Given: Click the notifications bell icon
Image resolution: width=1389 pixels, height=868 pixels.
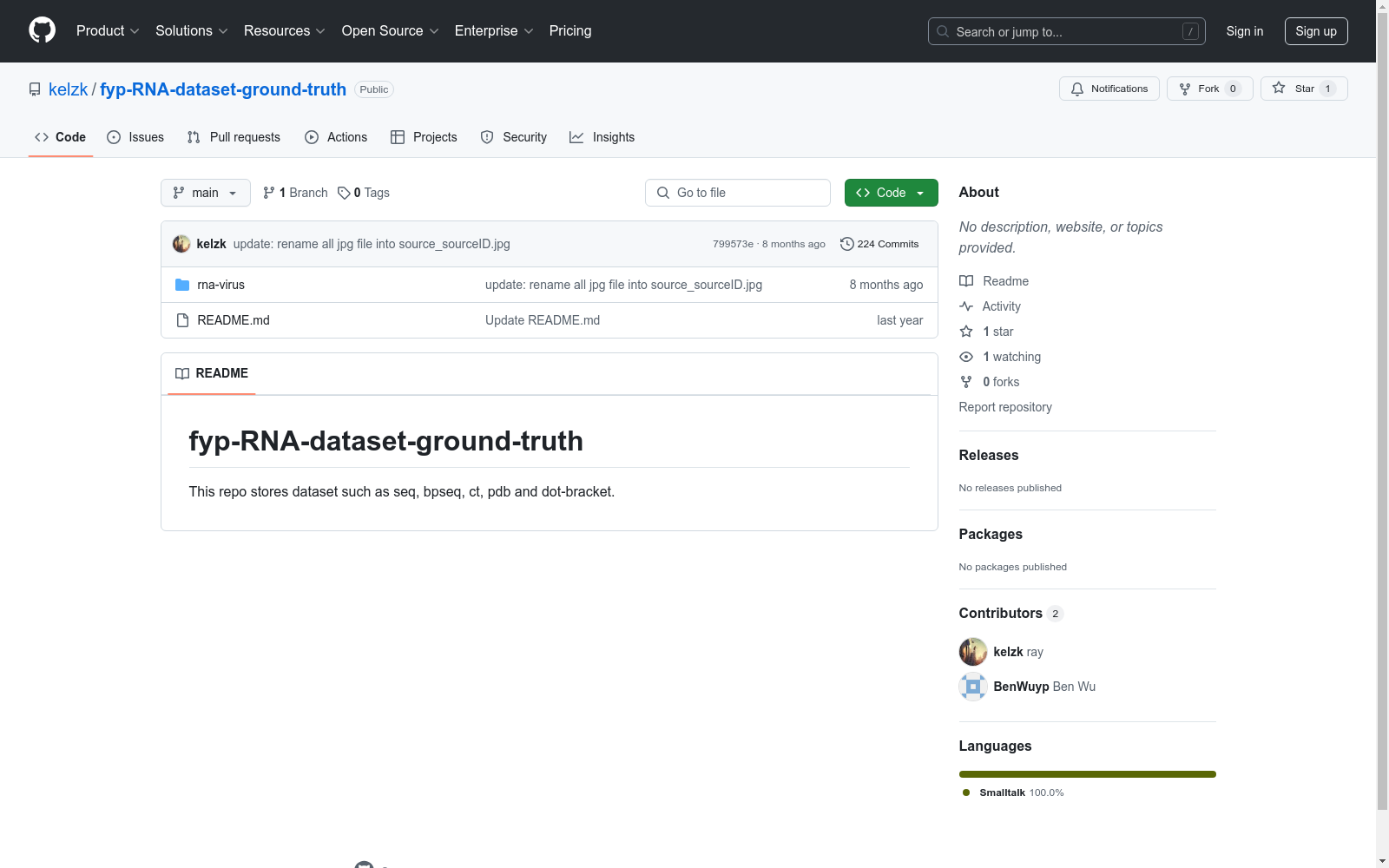Looking at the screenshot, I should tap(1077, 89).
